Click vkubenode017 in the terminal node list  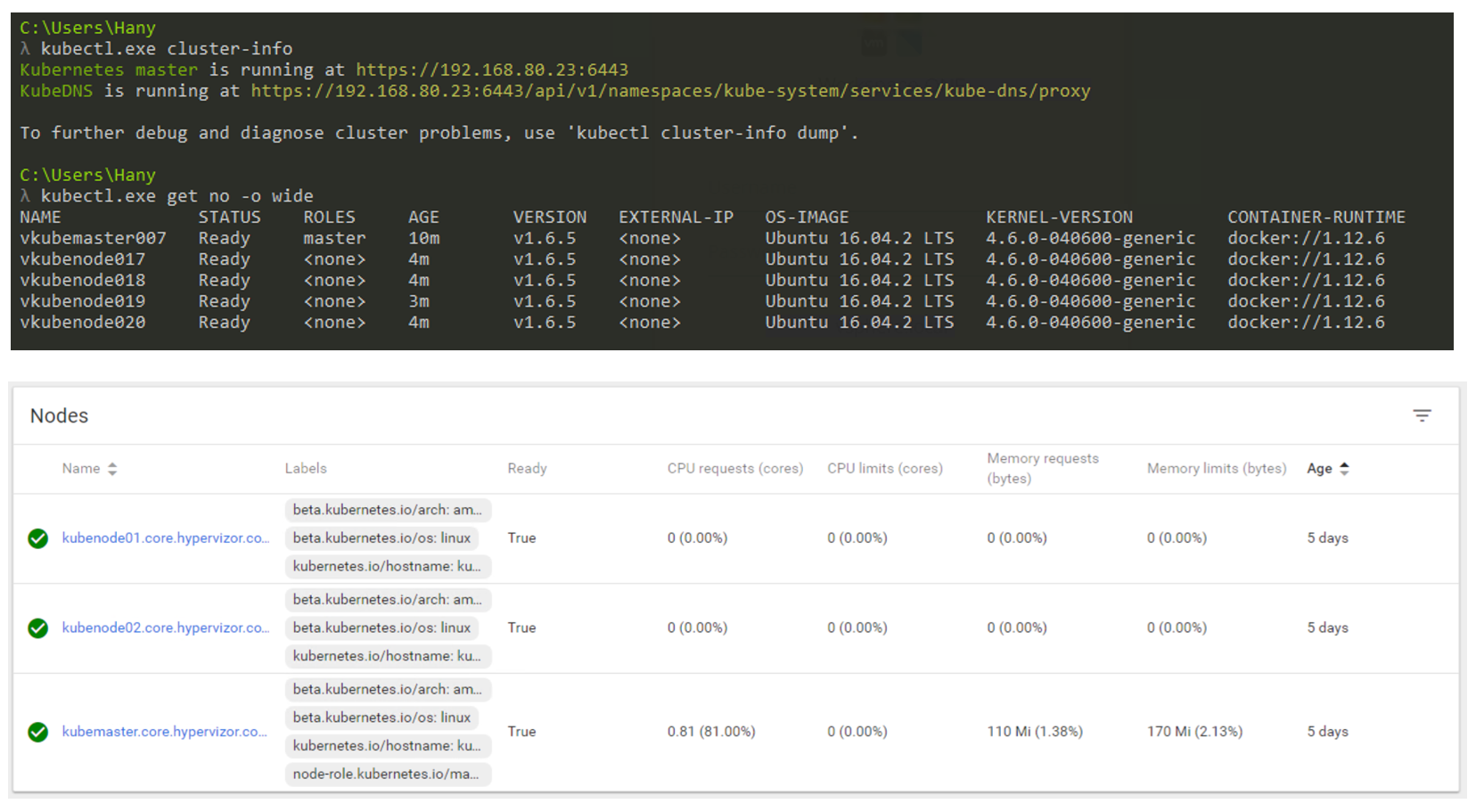click(x=82, y=259)
